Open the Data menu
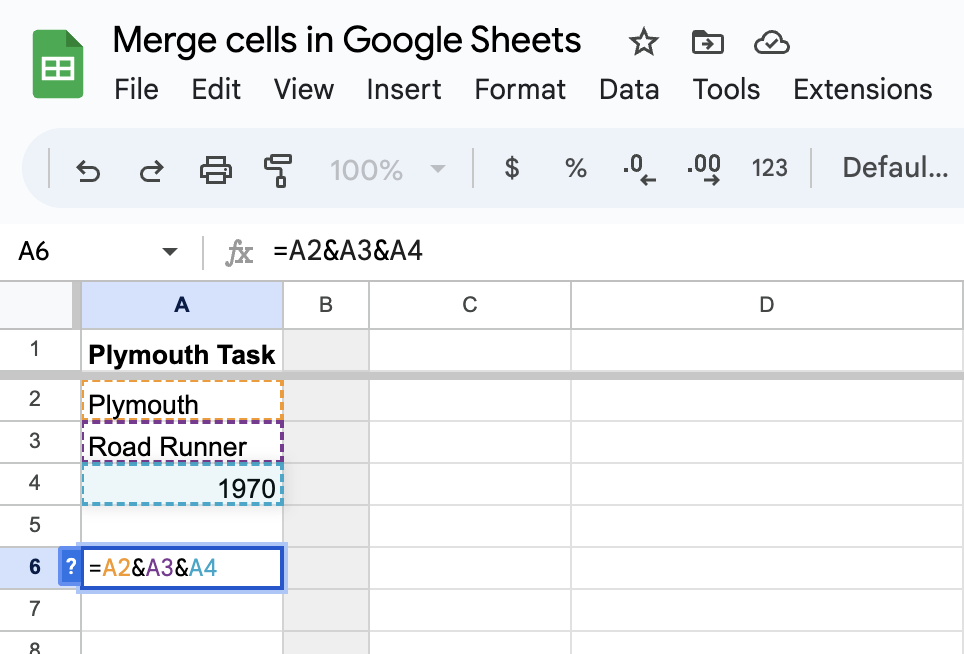 (x=629, y=90)
